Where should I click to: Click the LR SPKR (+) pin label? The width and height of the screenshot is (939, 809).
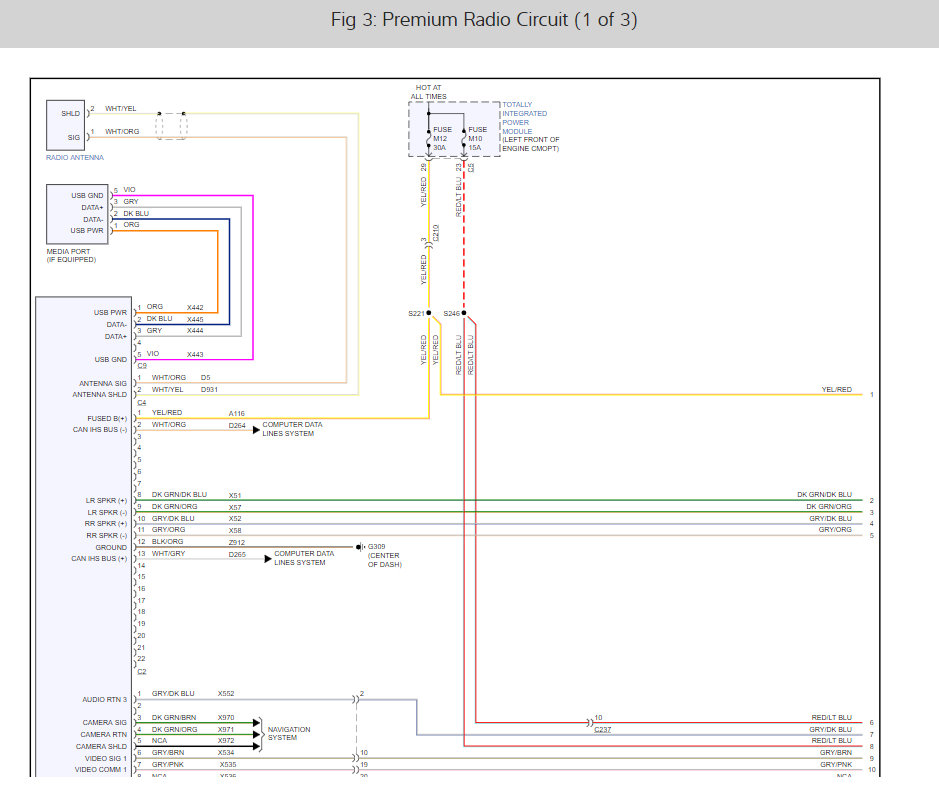107,501
